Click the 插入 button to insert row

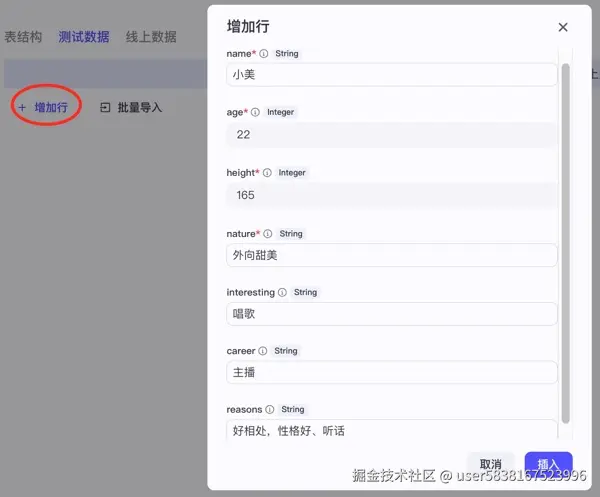coord(548,464)
